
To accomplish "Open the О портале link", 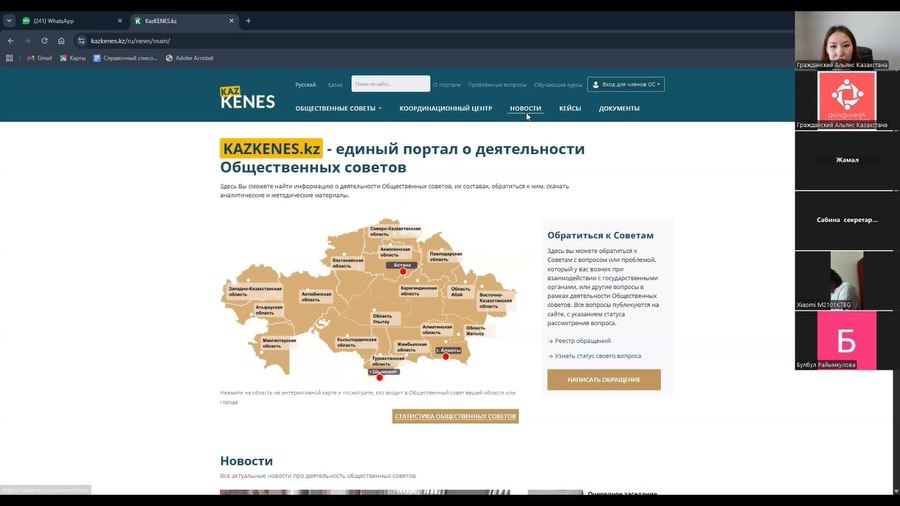I will pyautogui.click(x=447, y=84).
